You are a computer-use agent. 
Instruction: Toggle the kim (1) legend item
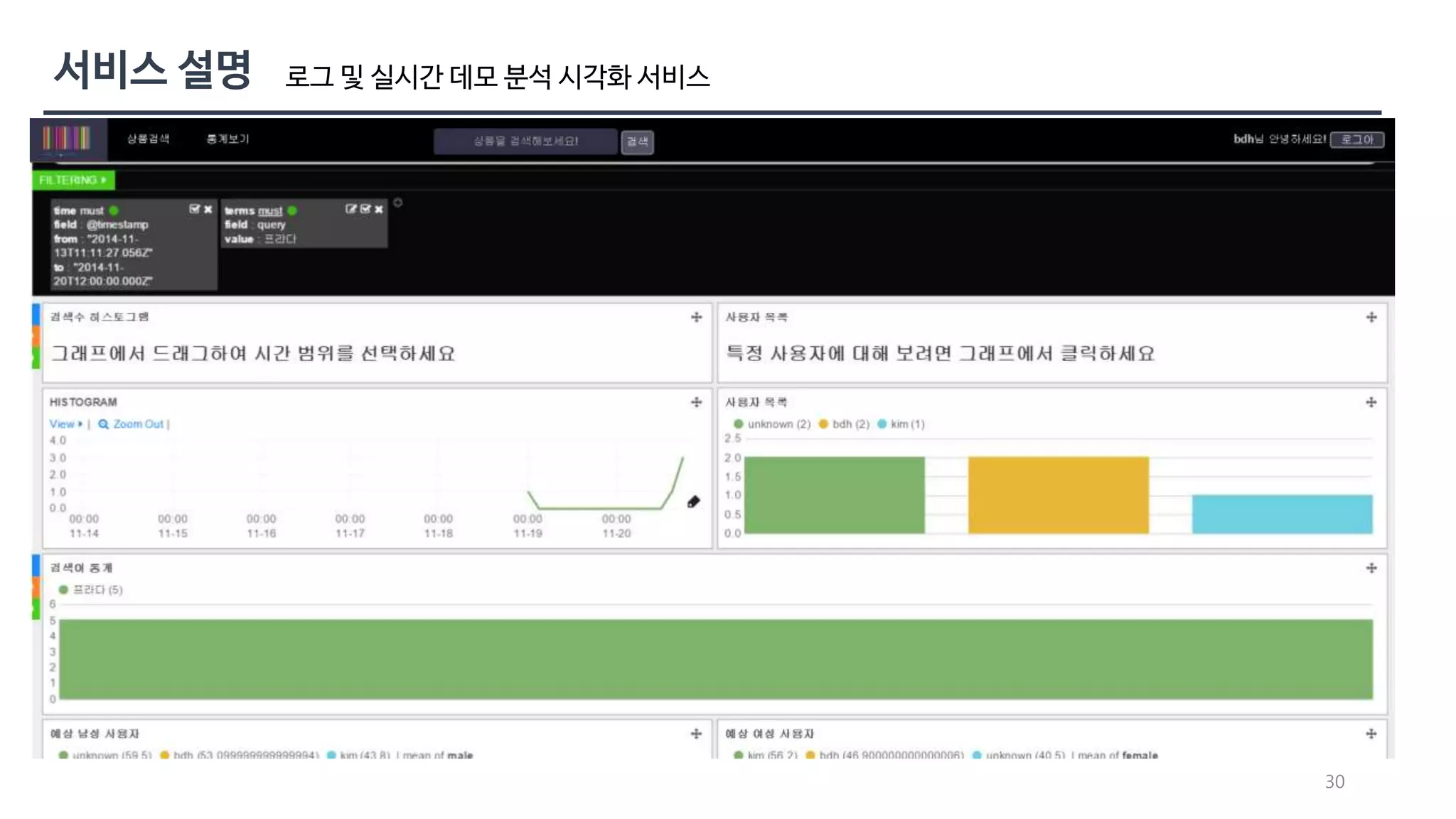click(x=901, y=424)
